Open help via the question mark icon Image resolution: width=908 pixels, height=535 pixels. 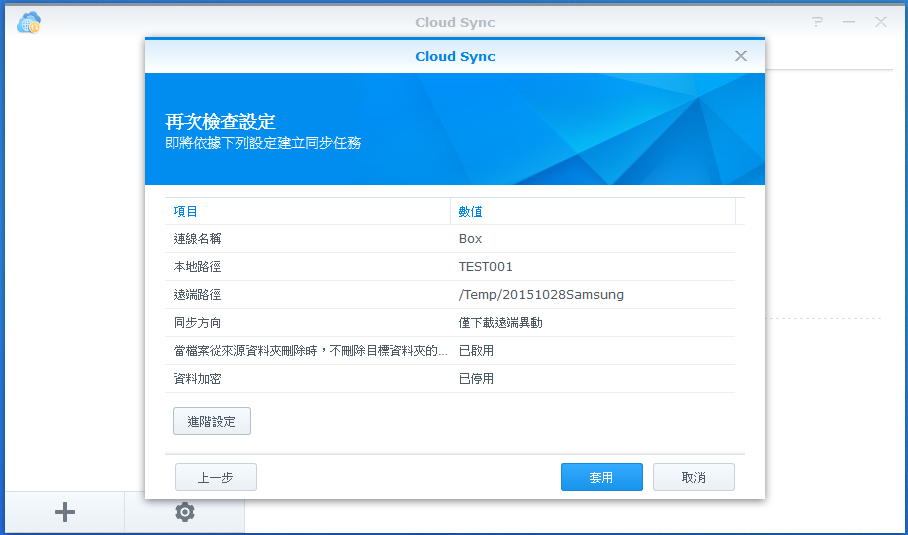click(x=817, y=22)
